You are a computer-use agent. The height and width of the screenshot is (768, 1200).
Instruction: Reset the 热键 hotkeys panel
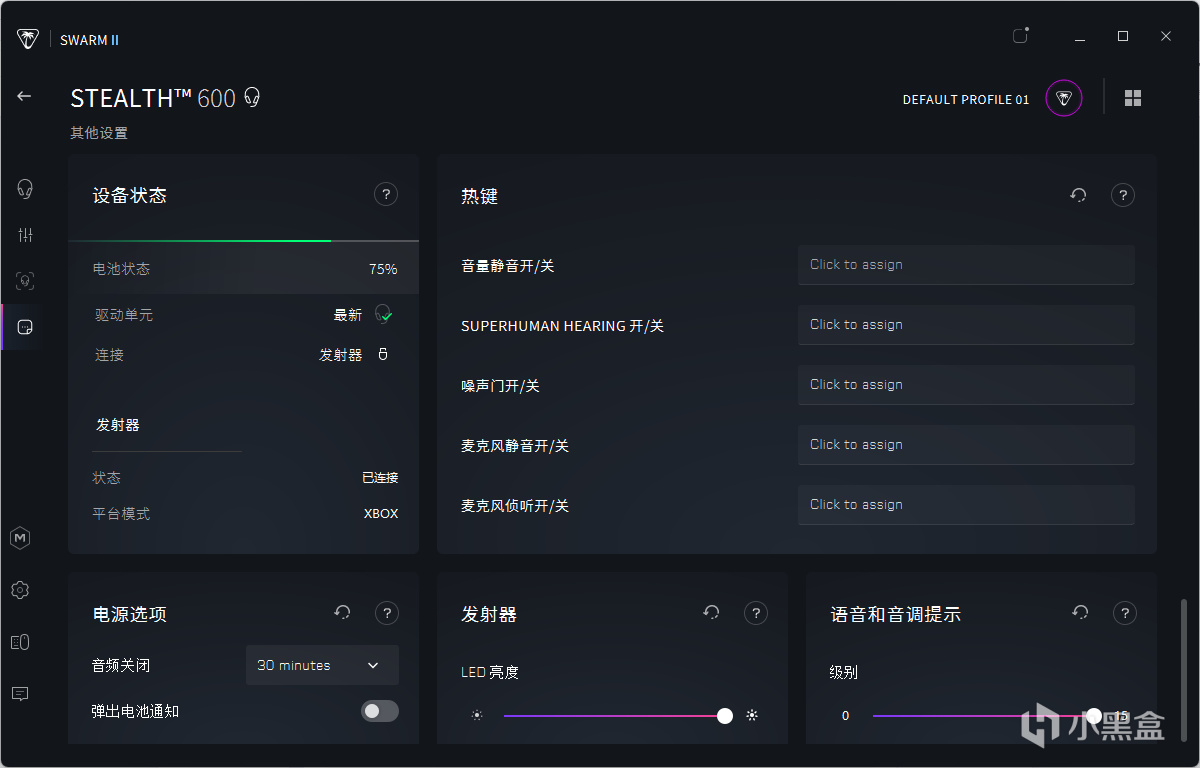click(1078, 195)
